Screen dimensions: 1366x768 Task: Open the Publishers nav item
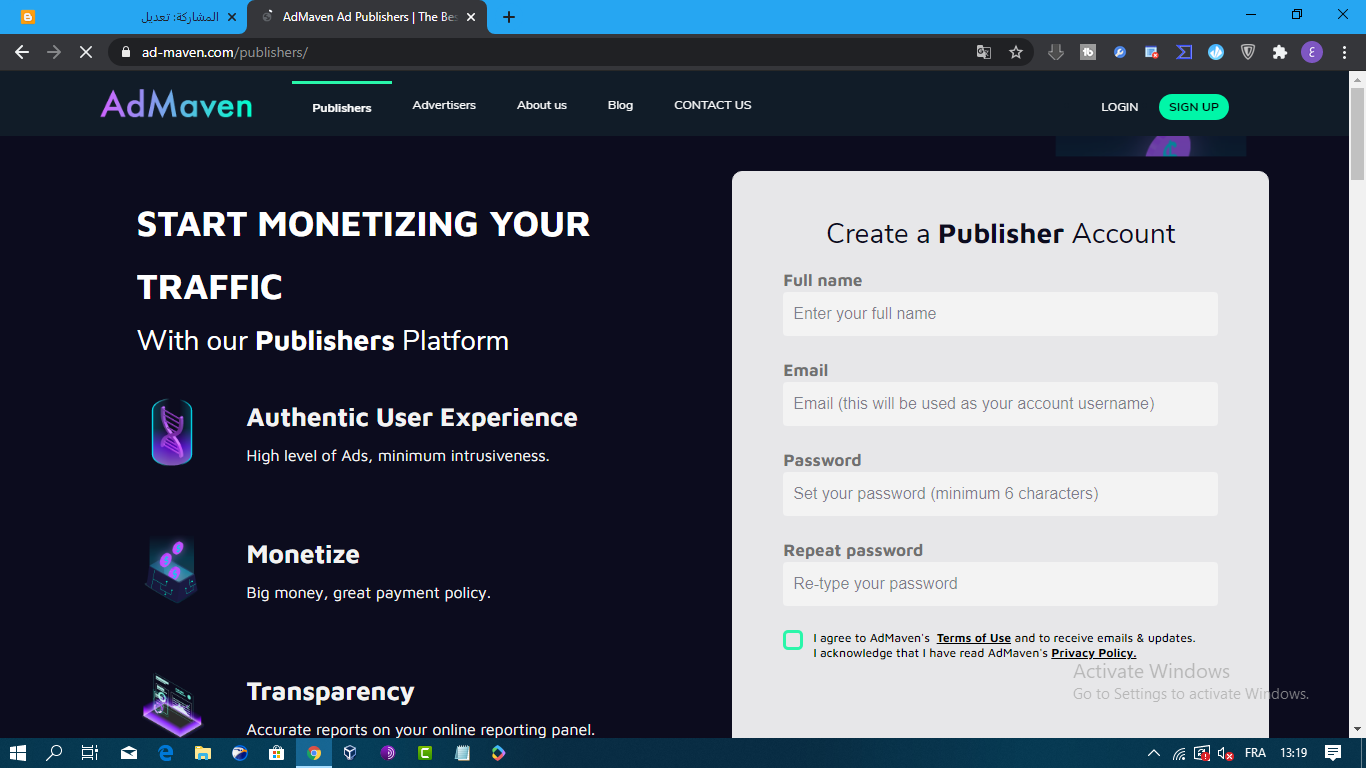(x=342, y=107)
